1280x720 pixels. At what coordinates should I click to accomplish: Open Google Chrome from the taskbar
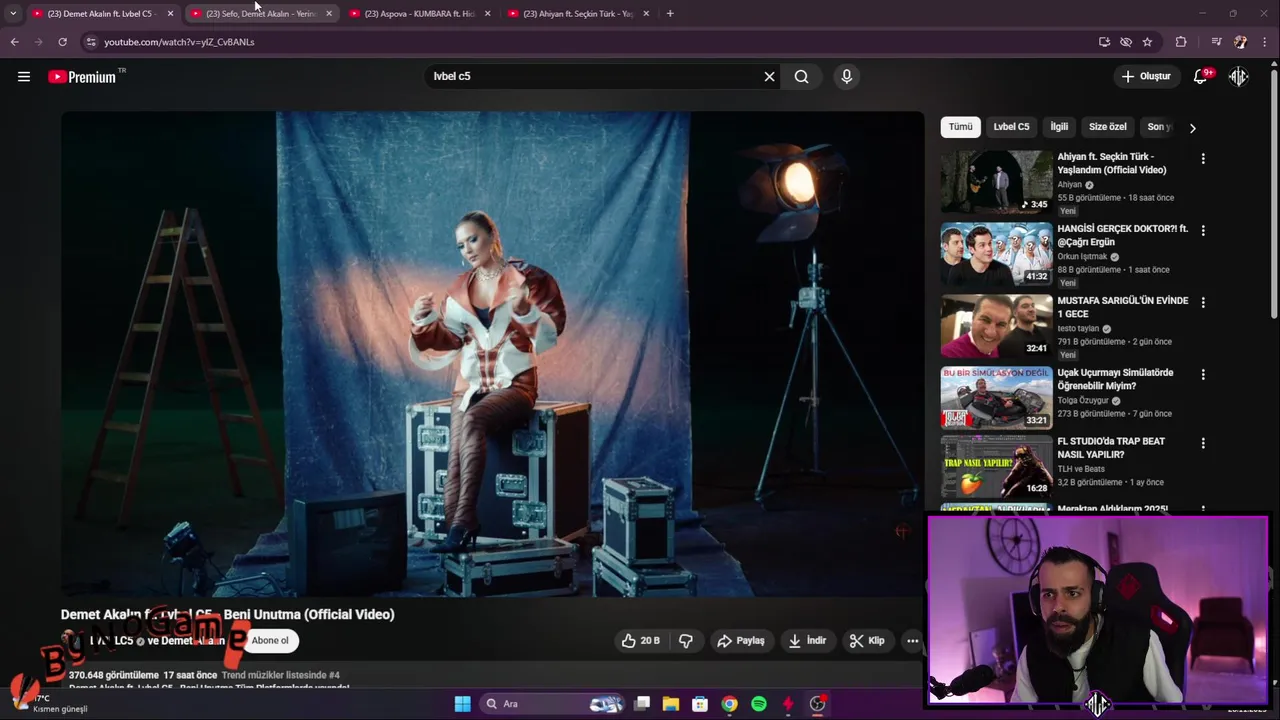(729, 704)
